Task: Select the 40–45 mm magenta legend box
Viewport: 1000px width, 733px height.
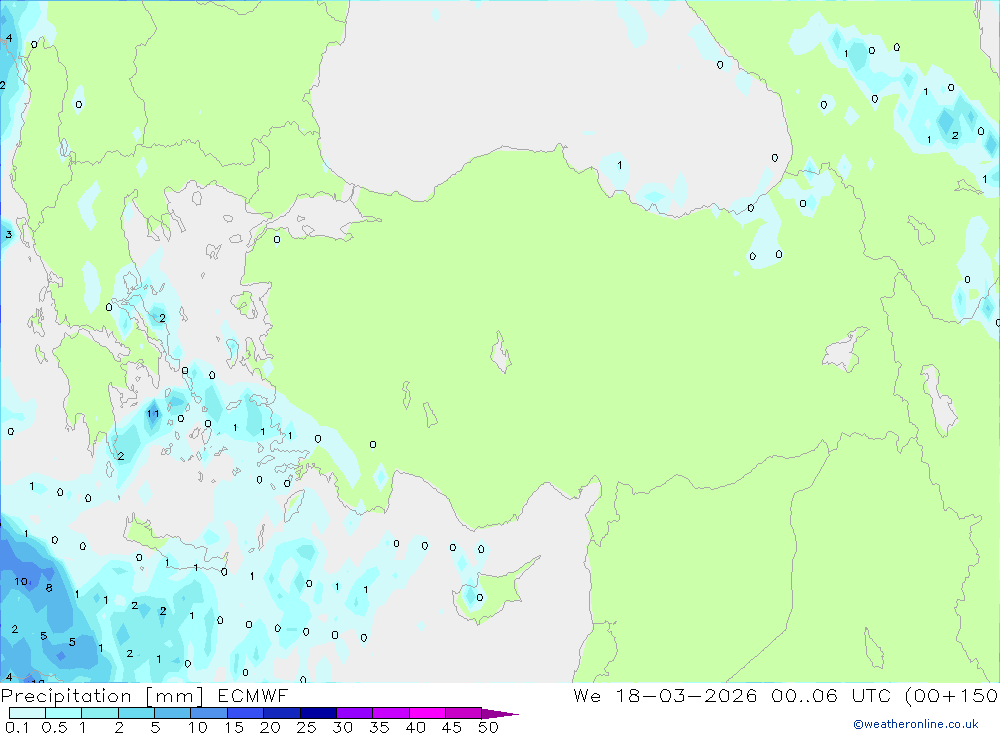Action: [427, 713]
